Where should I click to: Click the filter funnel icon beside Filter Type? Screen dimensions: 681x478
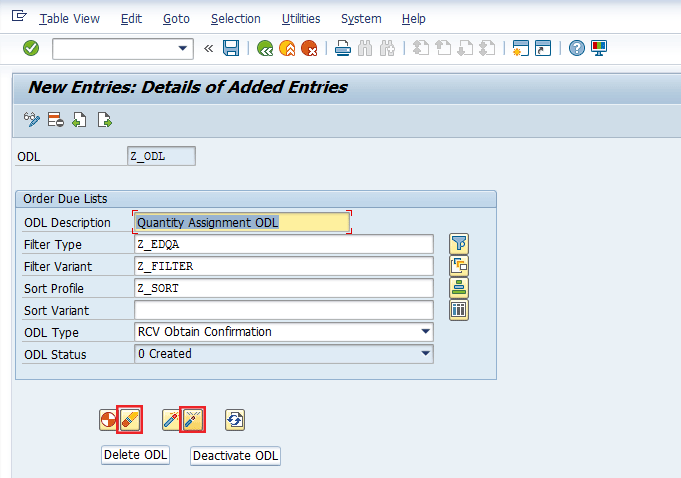tap(459, 244)
